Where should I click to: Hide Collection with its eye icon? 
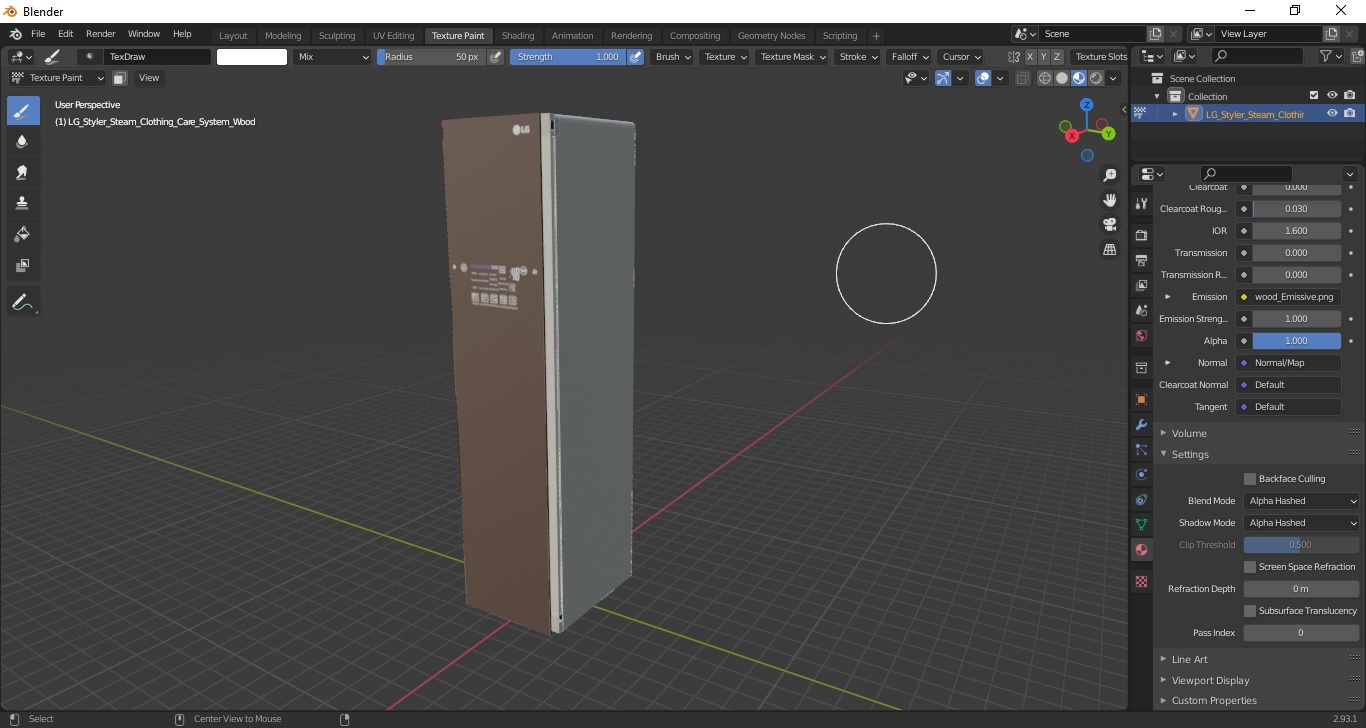pos(1332,96)
